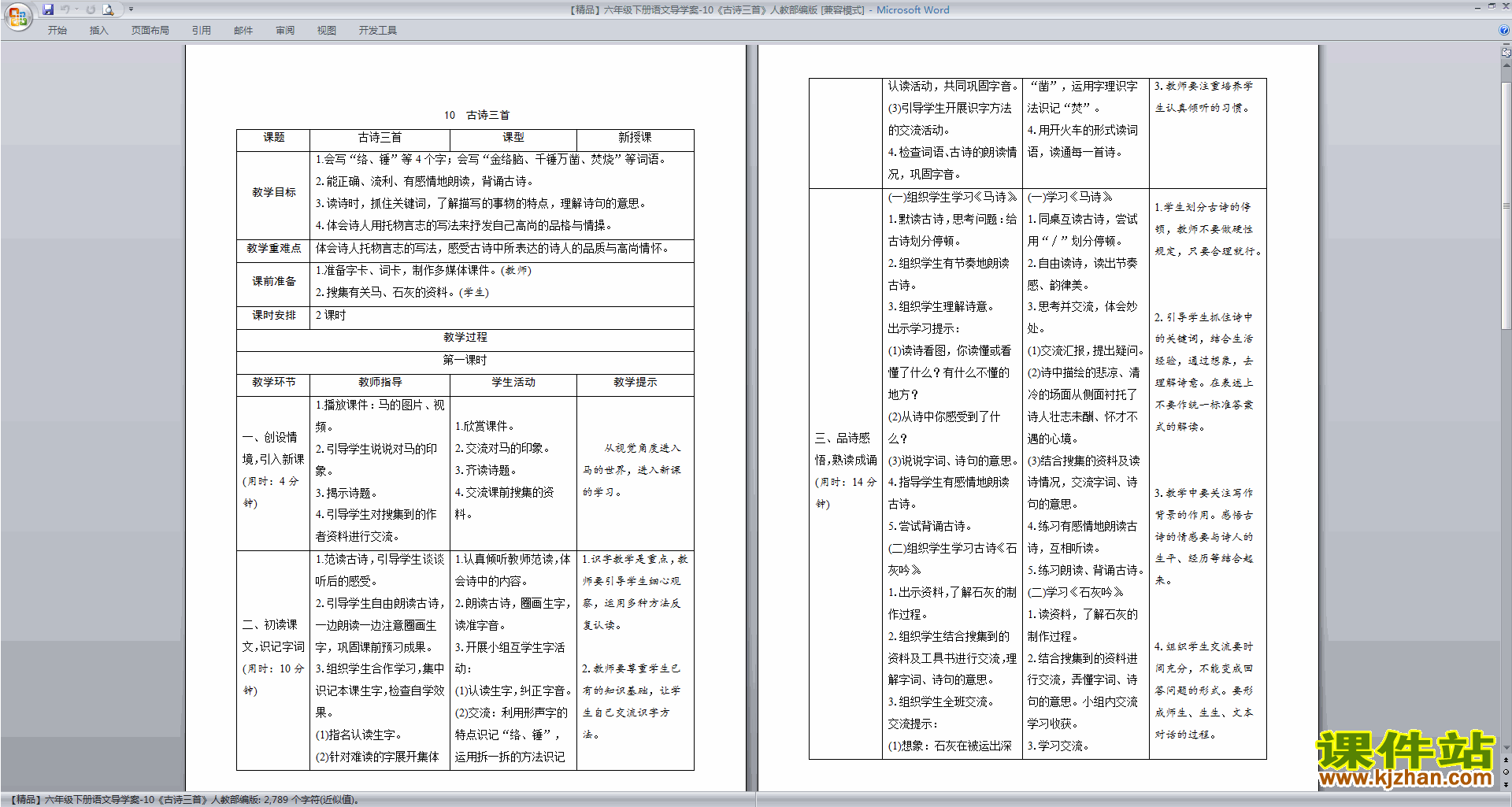Click '(一)学习《马诗》' on page two

[1070, 198]
